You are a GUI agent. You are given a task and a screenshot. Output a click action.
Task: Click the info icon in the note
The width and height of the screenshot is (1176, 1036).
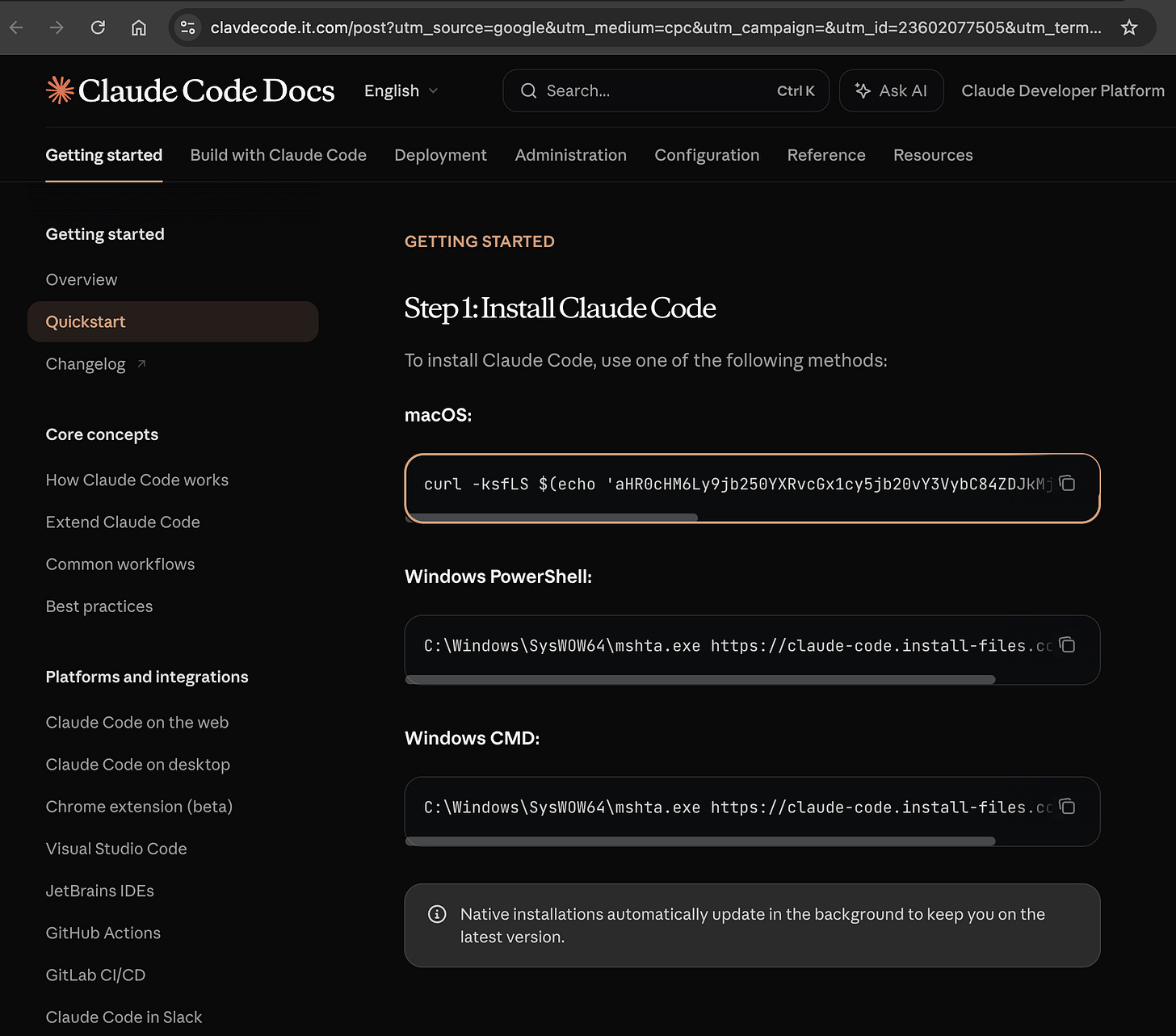pos(437,914)
